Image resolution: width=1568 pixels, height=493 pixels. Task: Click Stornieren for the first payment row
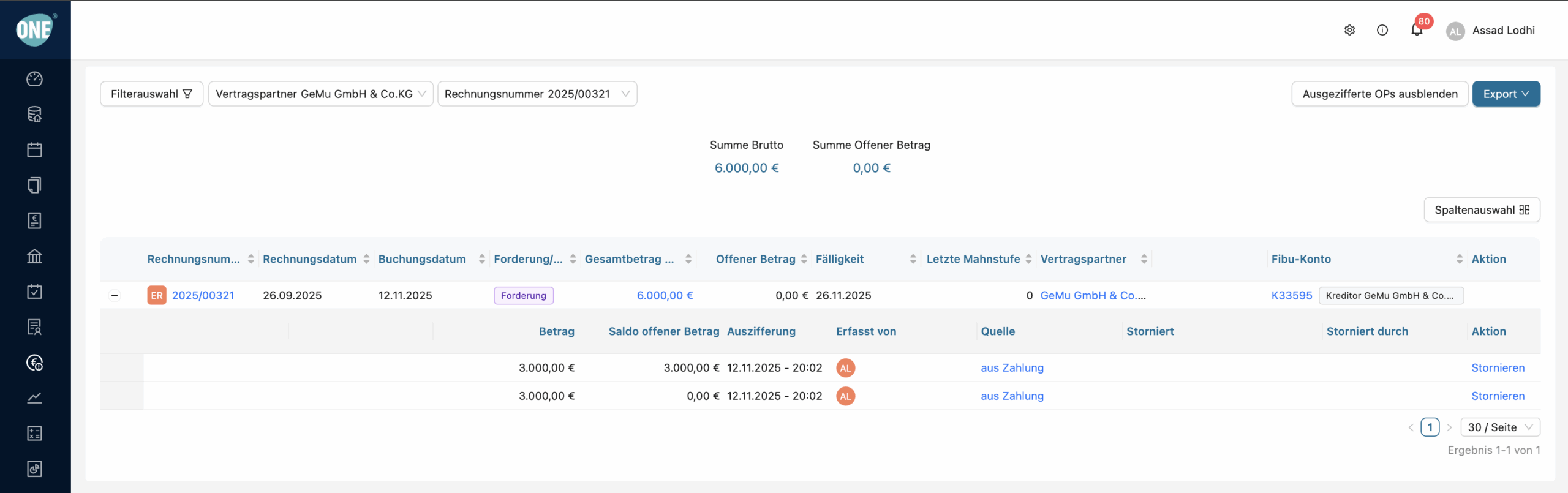[x=1498, y=368]
